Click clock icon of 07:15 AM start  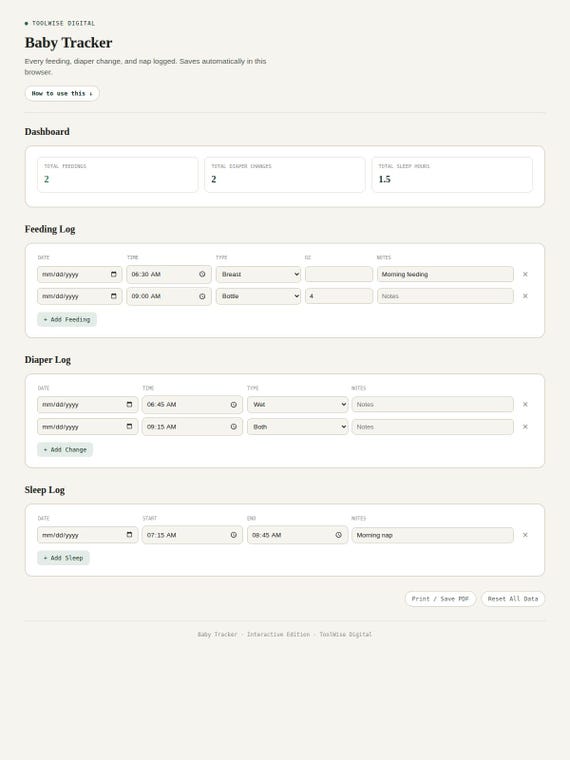click(234, 535)
